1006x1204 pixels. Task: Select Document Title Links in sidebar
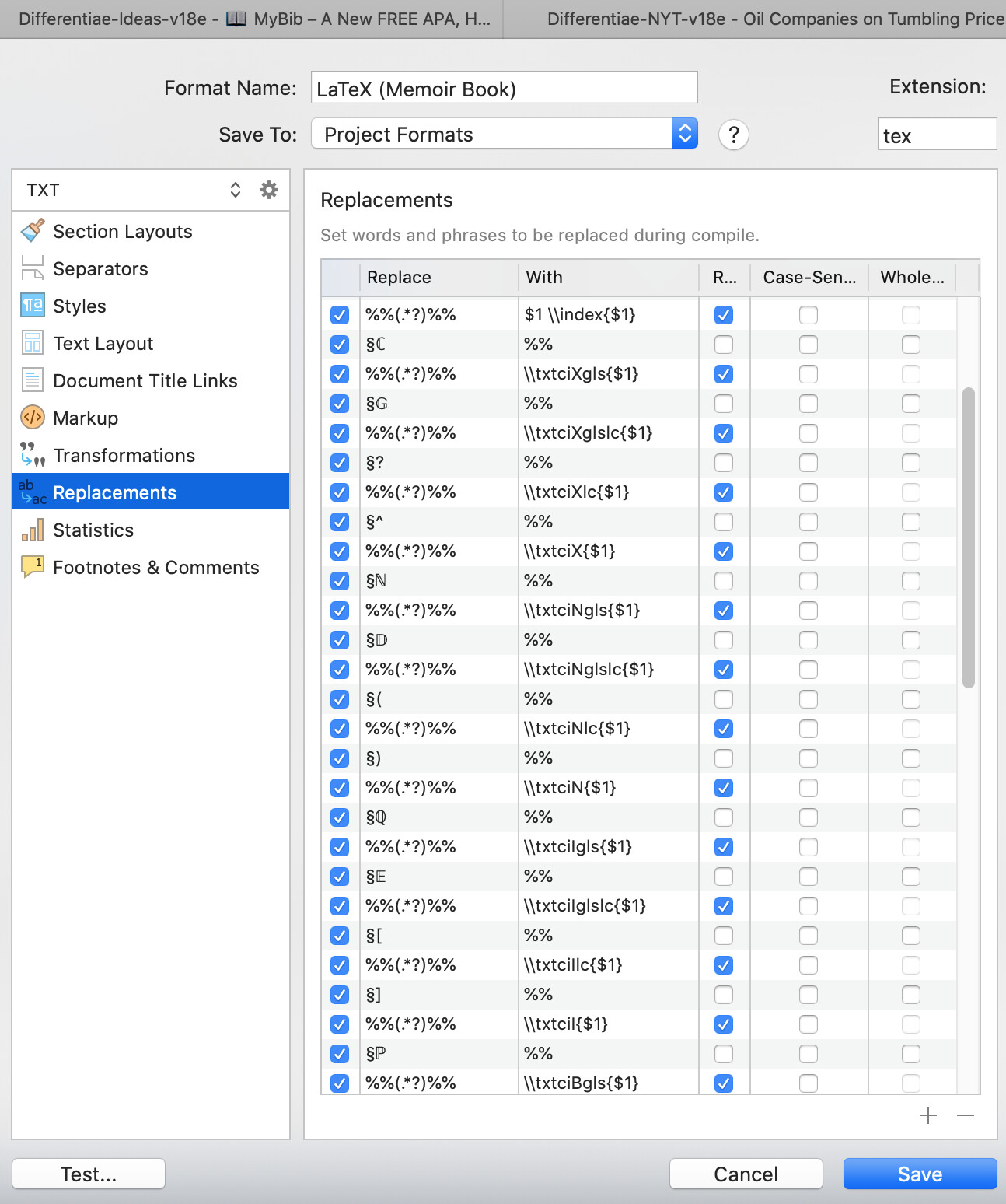(145, 380)
